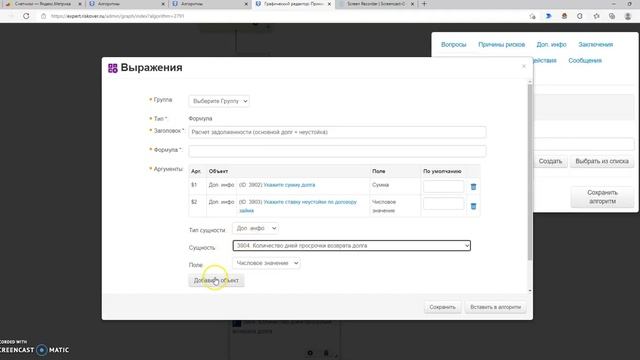Open the Тип сущности dropdown

256,228
